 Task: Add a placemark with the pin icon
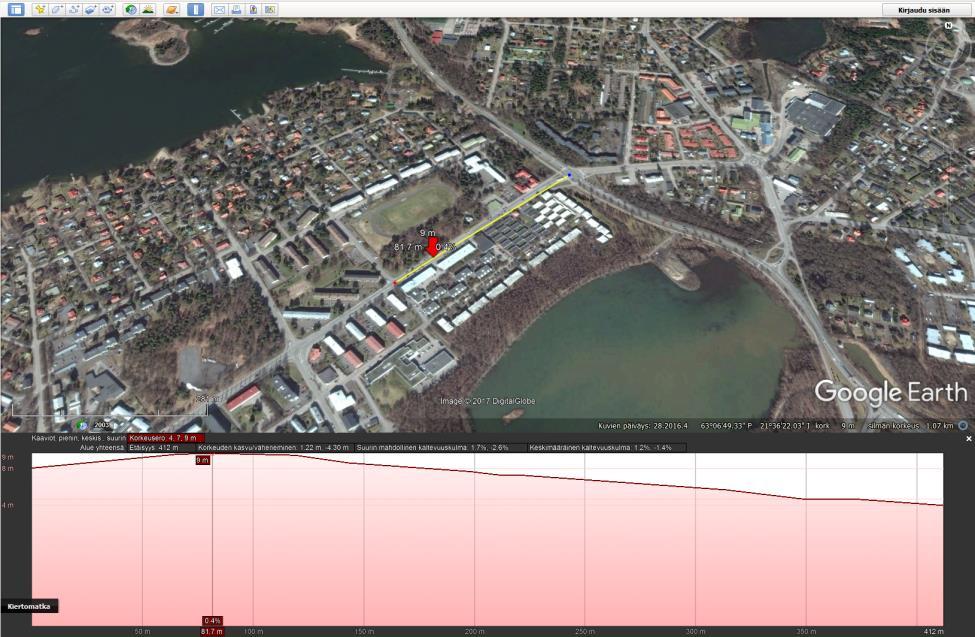point(40,9)
